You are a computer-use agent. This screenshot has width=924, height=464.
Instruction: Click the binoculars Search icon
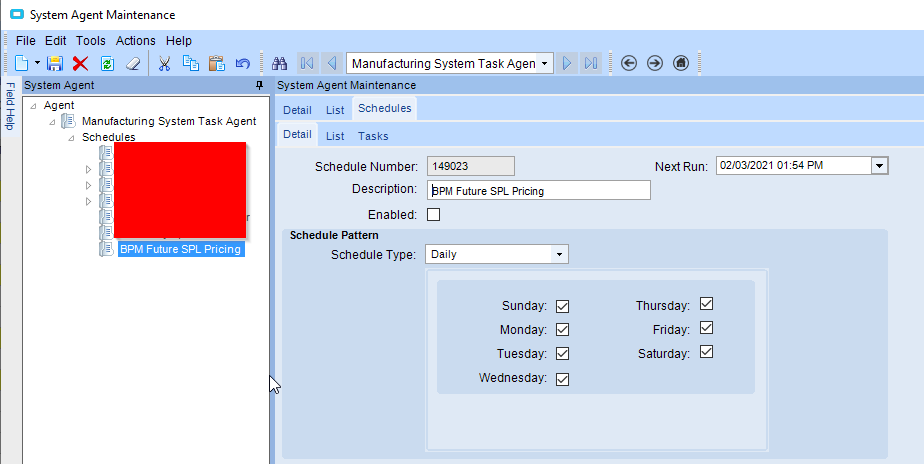279,63
